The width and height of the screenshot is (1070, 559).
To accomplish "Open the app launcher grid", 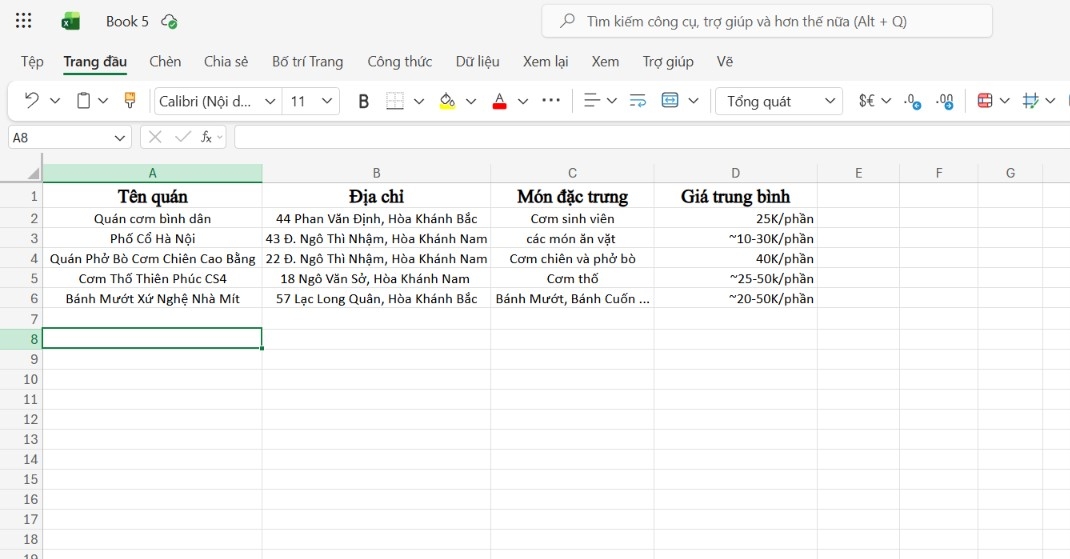I will (23, 21).
